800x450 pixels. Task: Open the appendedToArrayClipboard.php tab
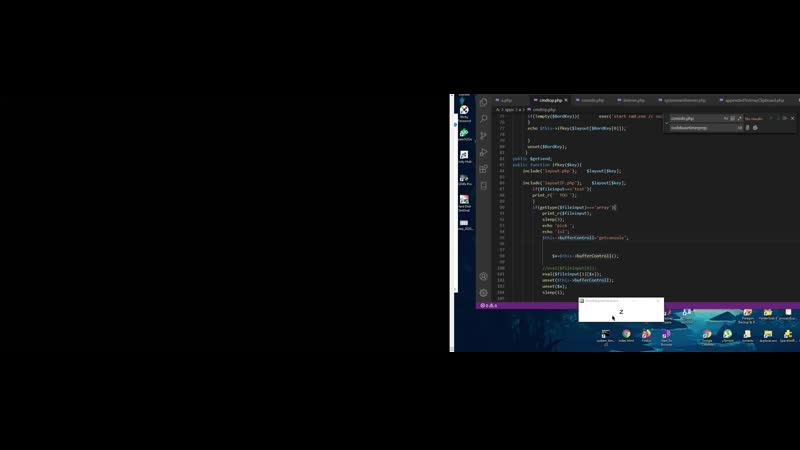[x=754, y=101]
